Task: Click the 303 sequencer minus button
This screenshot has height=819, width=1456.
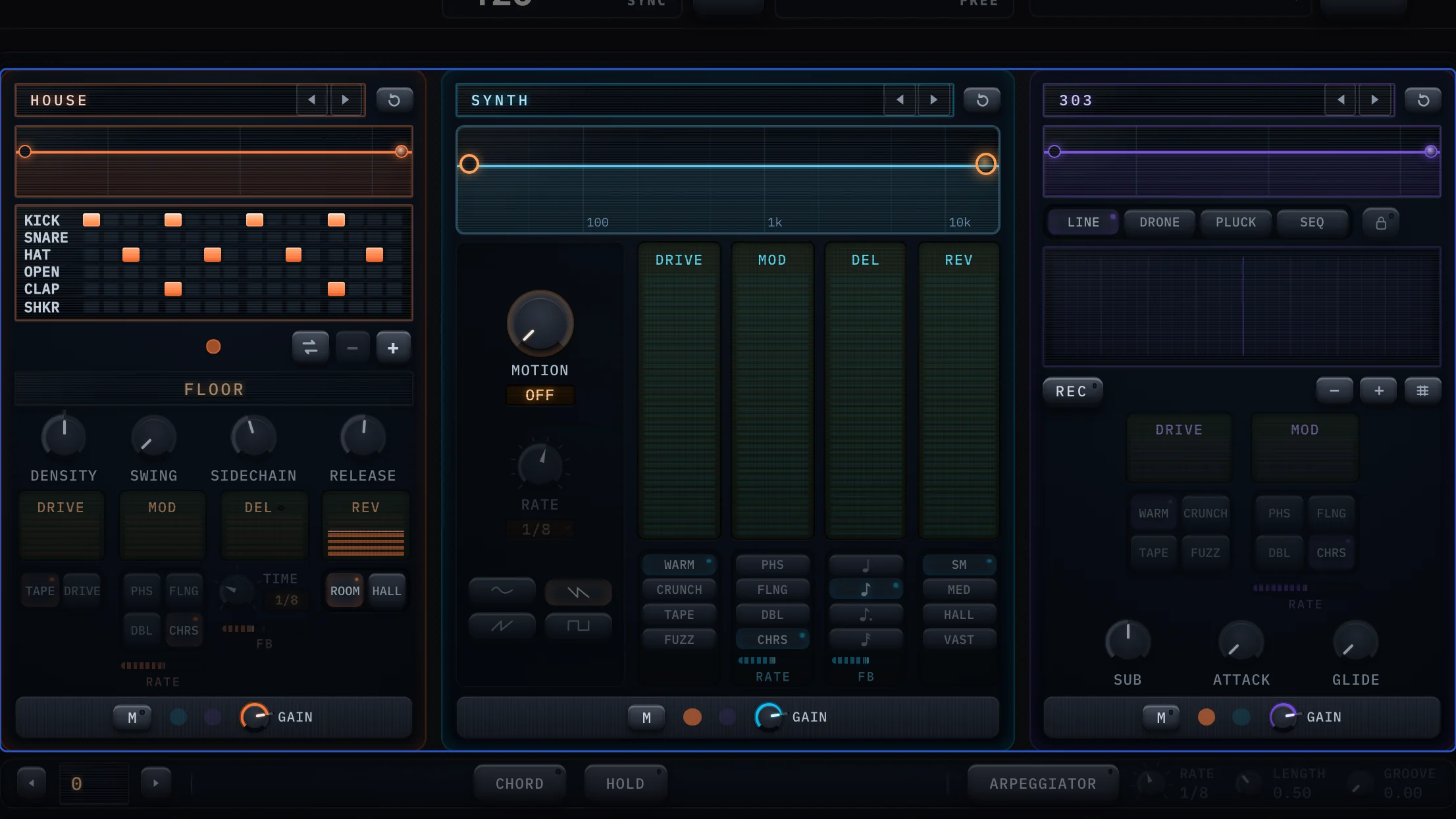Action: 1334,391
